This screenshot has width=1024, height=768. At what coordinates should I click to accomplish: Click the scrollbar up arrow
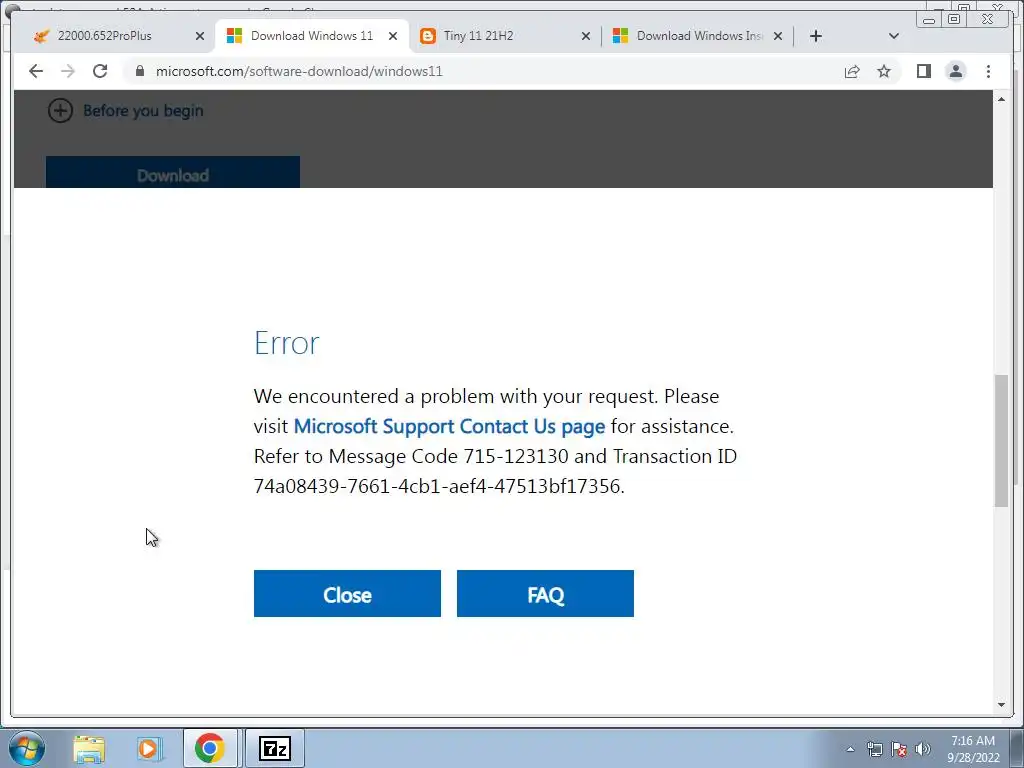pyautogui.click(x=1001, y=99)
